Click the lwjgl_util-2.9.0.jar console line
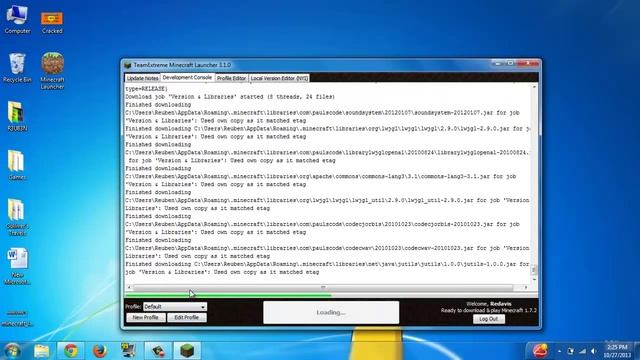The width and height of the screenshot is (640, 360). click(327, 200)
